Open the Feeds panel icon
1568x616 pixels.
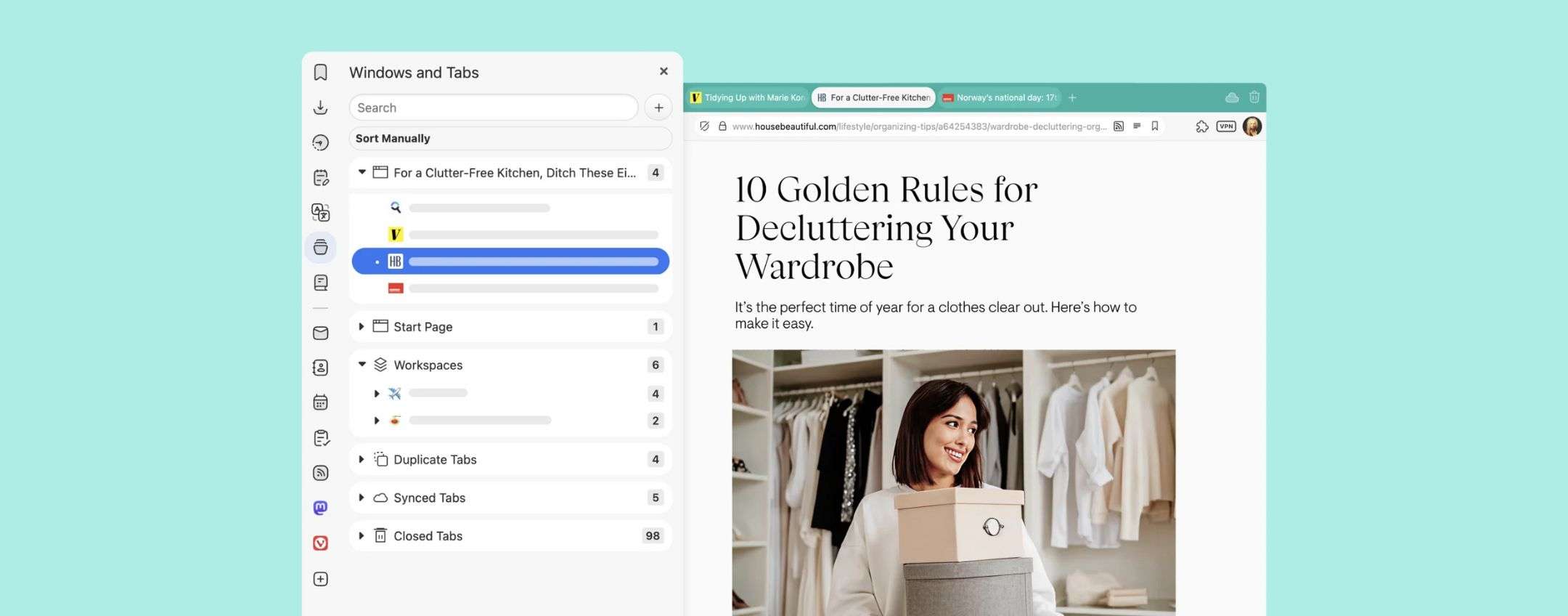(x=320, y=473)
